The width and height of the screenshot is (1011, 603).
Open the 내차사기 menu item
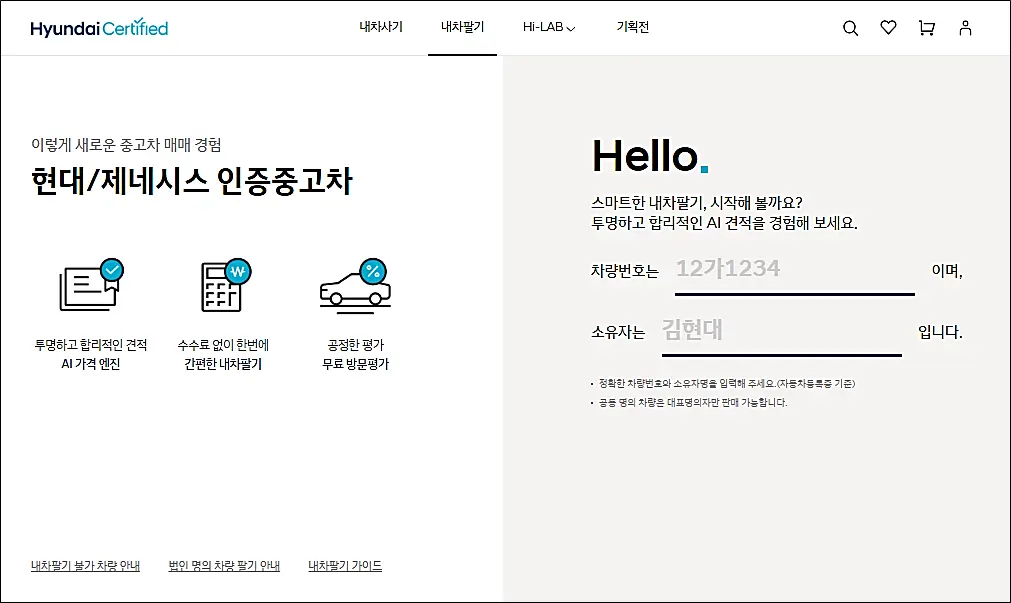click(380, 28)
